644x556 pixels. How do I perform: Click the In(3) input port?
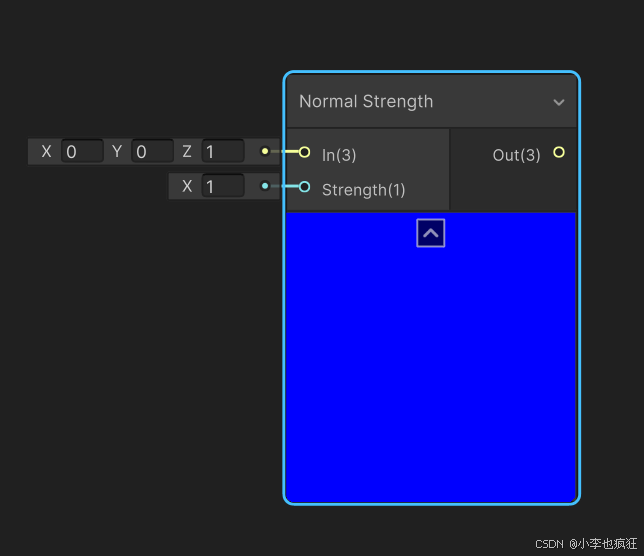[x=304, y=152]
